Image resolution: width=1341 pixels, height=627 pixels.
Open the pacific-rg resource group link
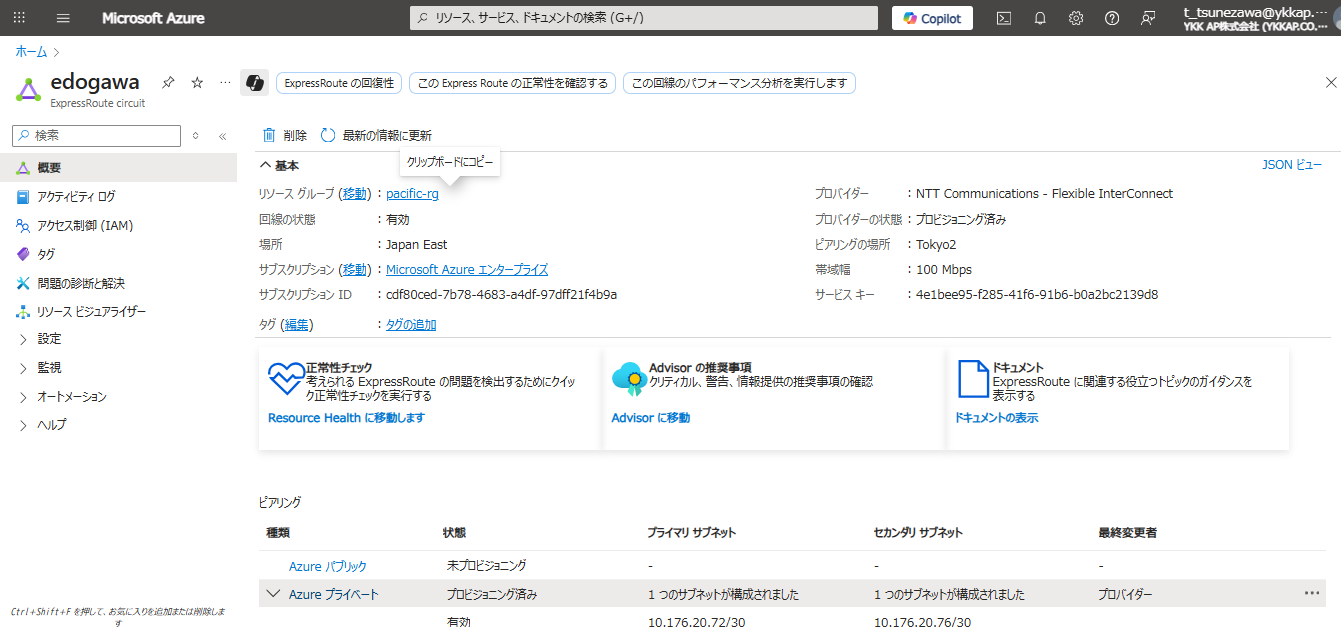pos(412,194)
